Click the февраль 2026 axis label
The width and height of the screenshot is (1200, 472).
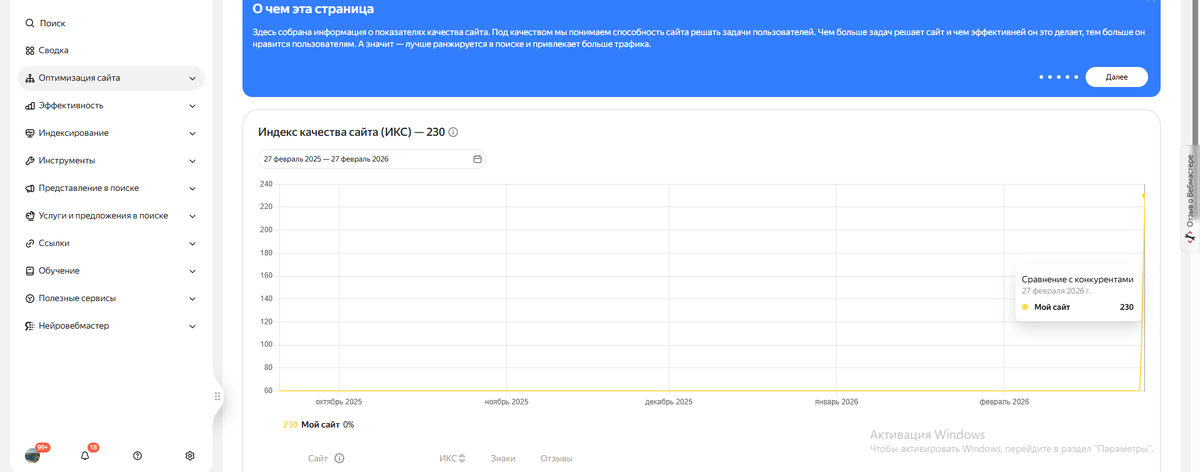click(x=1004, y=402)
